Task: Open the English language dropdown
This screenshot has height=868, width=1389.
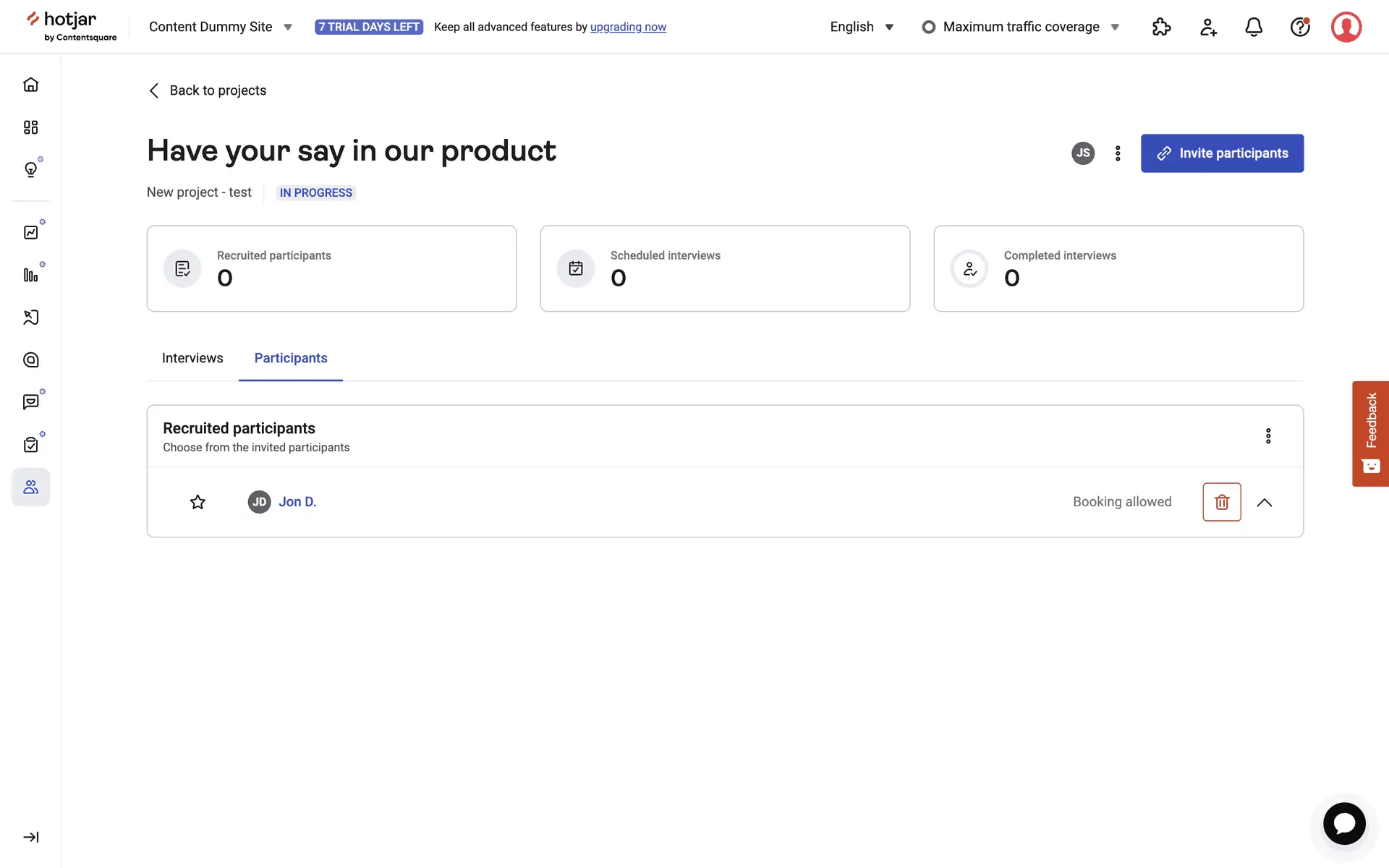Action: click(862, 27)
